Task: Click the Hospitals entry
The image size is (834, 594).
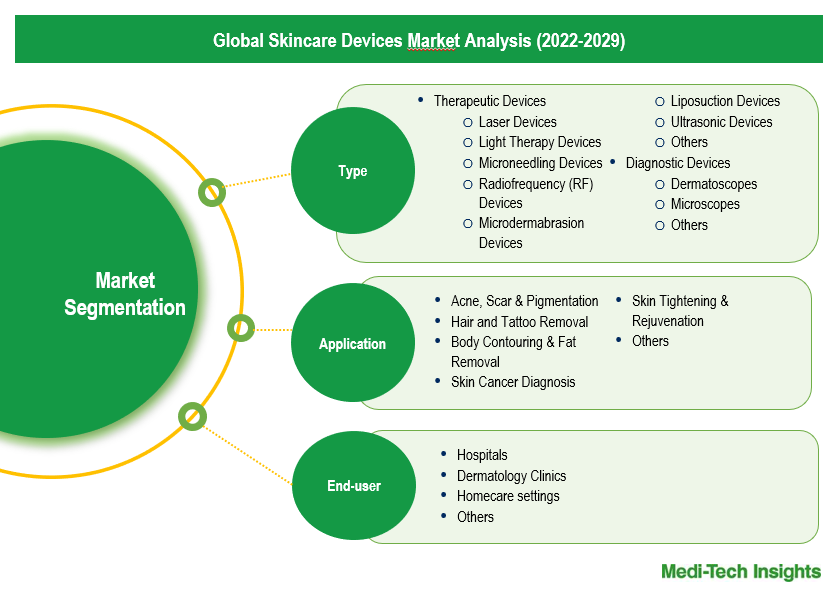Action: pyautogui.click(x=482, y=455)
